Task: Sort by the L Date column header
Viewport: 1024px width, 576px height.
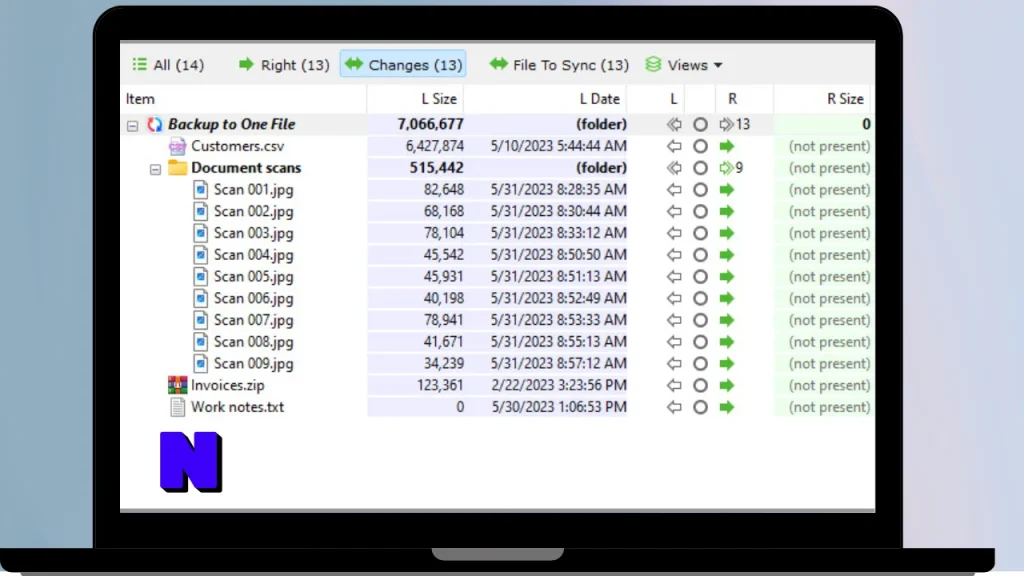Action: click(x=545, y=99)
